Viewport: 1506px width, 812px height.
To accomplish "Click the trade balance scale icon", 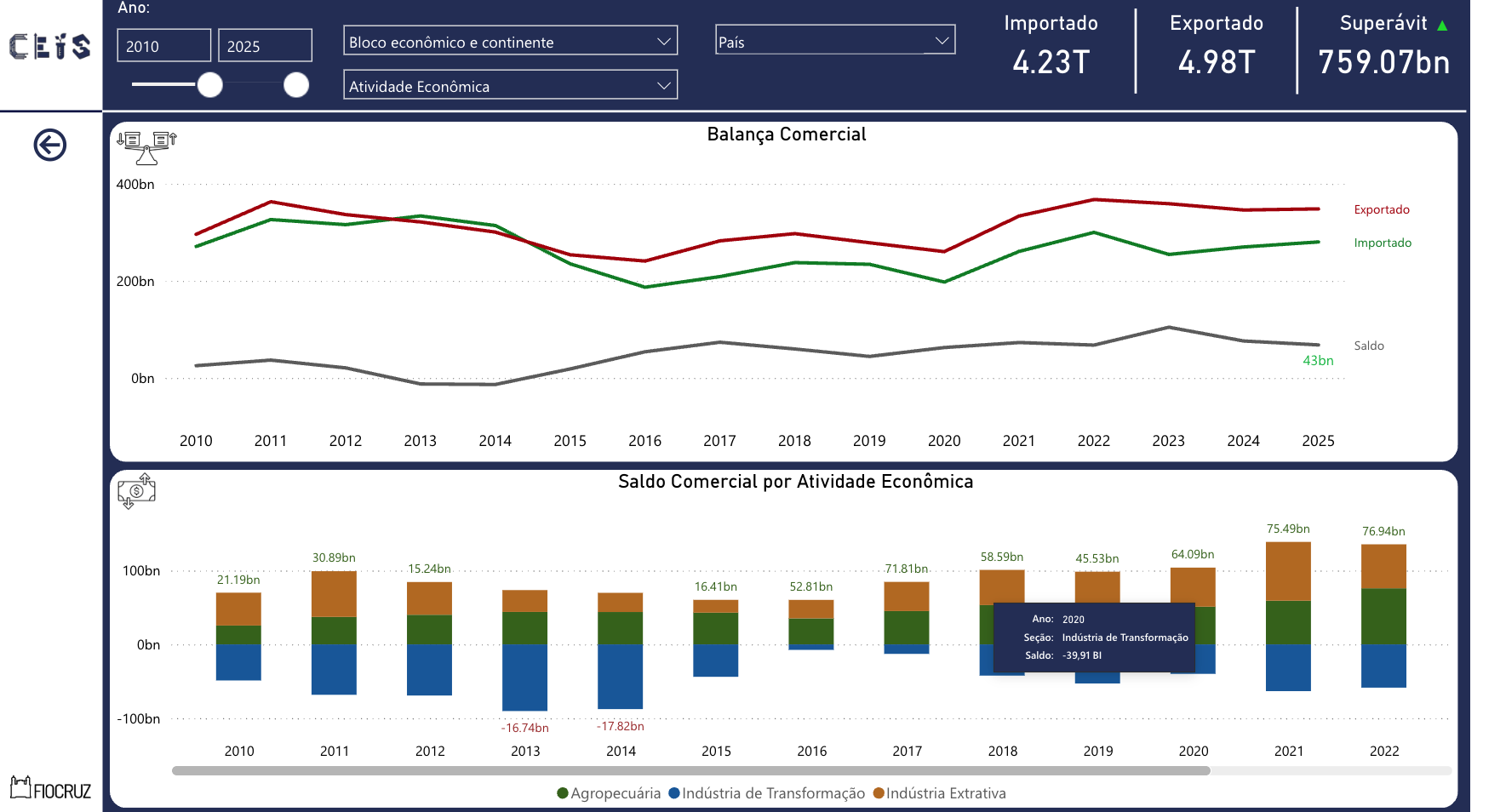I will (x=146, y=148).
